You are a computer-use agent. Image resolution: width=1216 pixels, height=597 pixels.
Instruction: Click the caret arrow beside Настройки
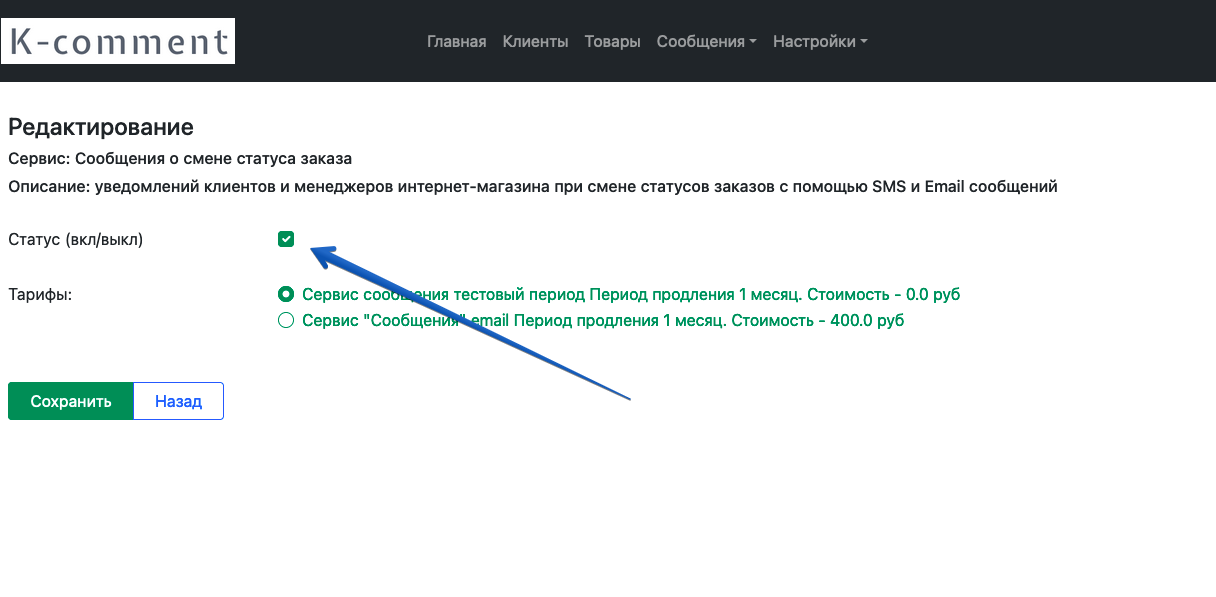pyautogui.click(x=864, y=42)
